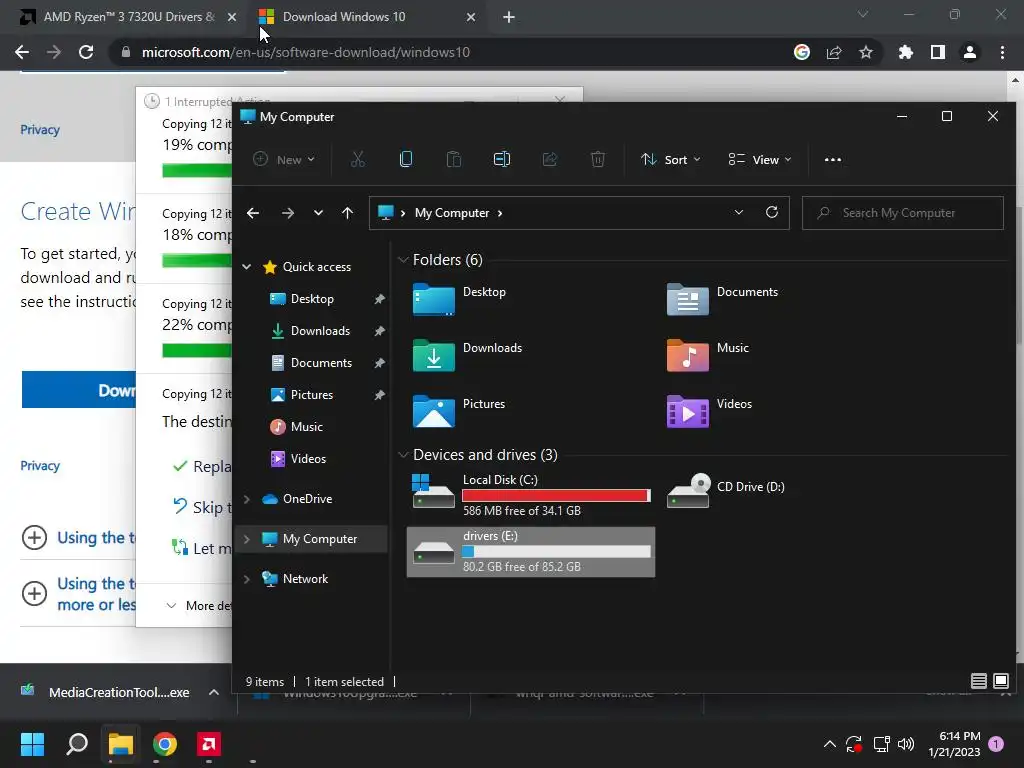Open the New dropdown in File Explorer
The height and width of the screenshot is (768, 1024).
tap(284, 159)
